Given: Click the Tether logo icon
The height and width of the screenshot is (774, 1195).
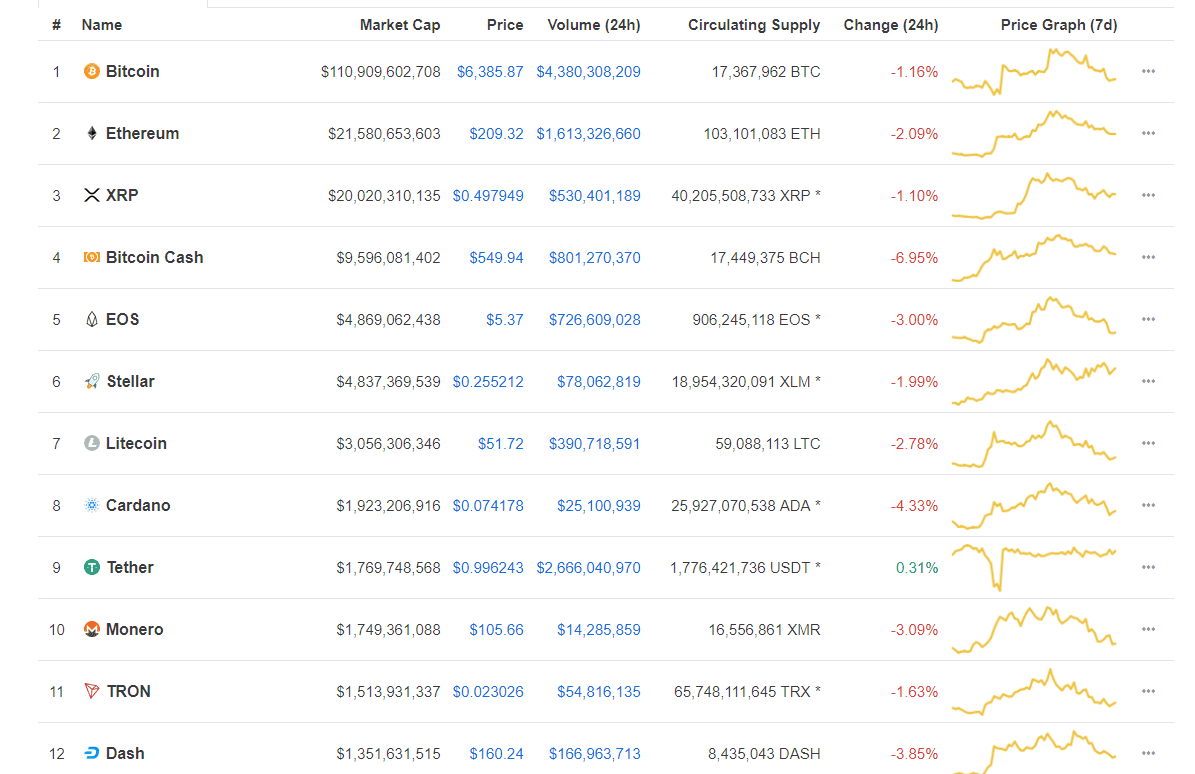Looking at the screenshot, I should [91, 568].
